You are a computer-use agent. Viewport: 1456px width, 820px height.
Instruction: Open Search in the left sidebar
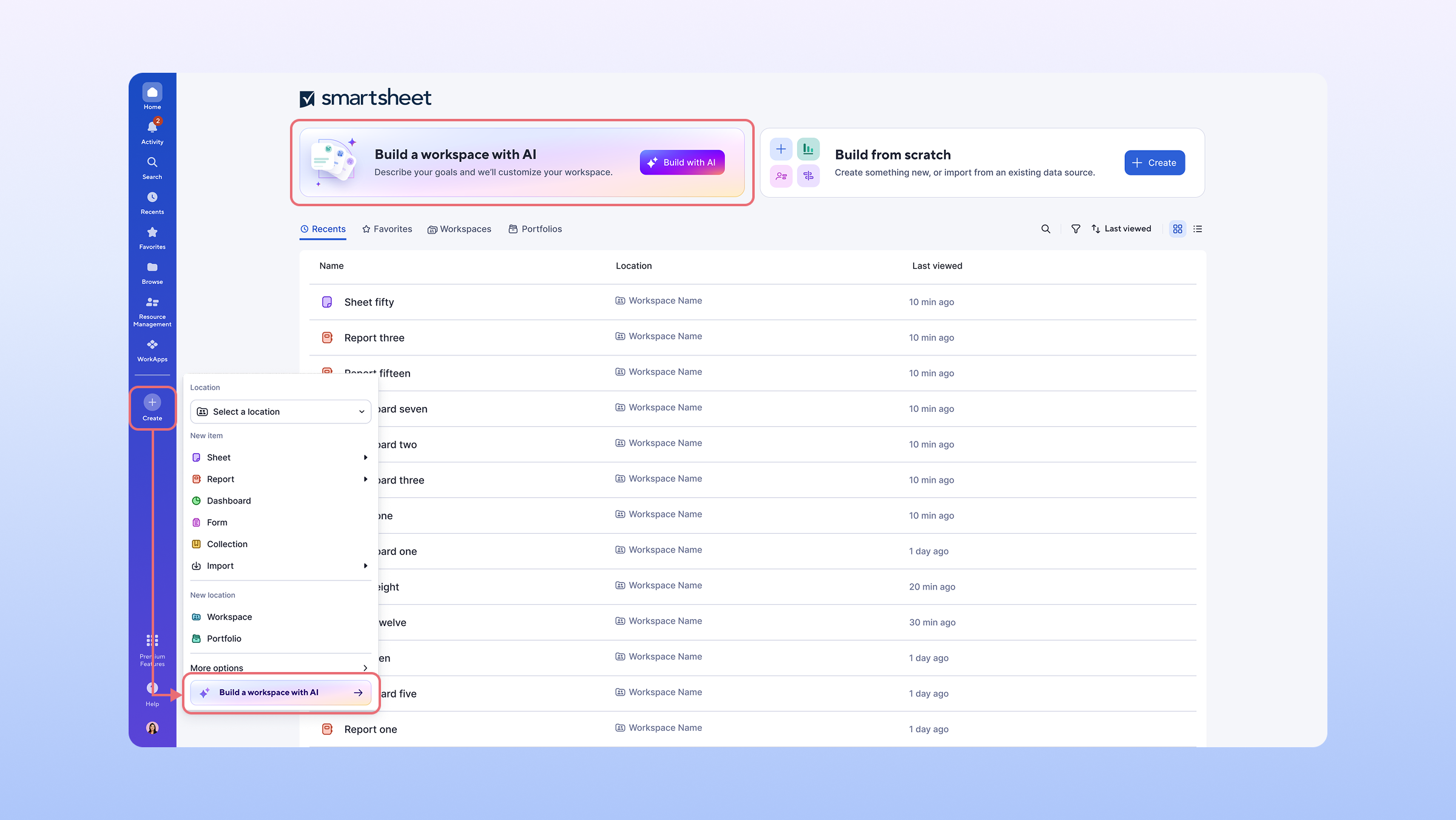[x=152, y=168]
